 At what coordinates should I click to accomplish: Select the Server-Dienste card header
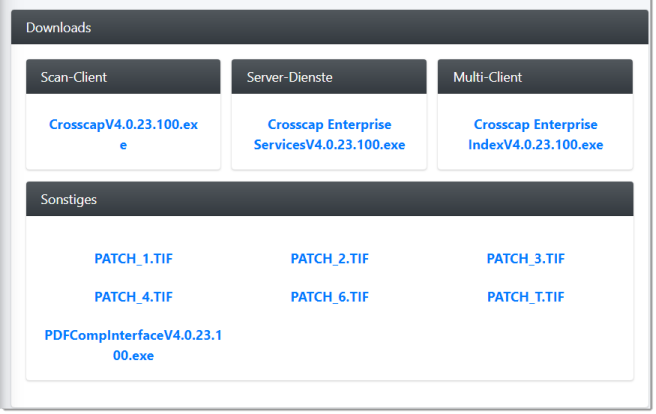tap(329, 77)
